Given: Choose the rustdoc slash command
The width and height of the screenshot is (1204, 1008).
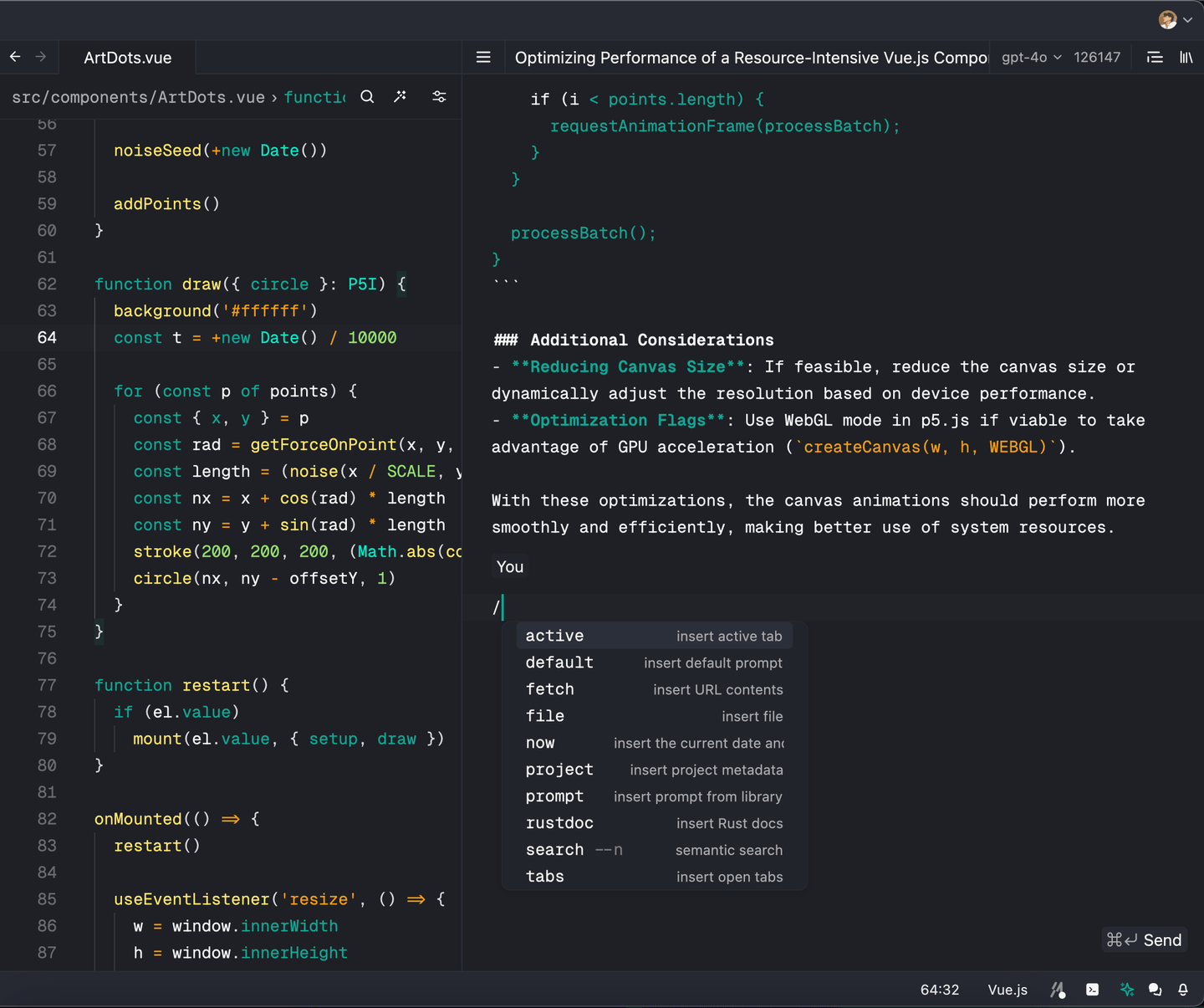Looking at the screenshot, I should [654, 823].
